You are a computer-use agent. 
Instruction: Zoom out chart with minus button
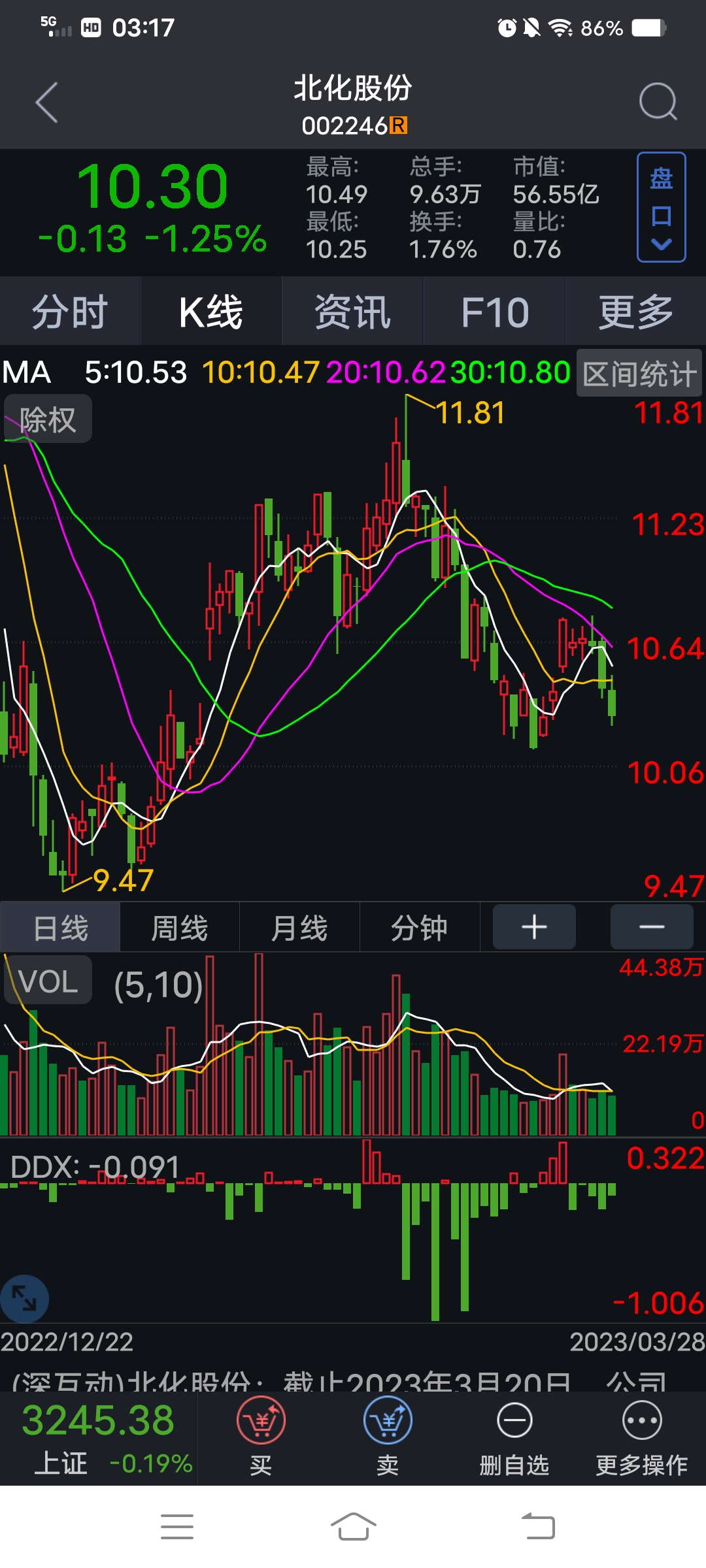point(652,926)
